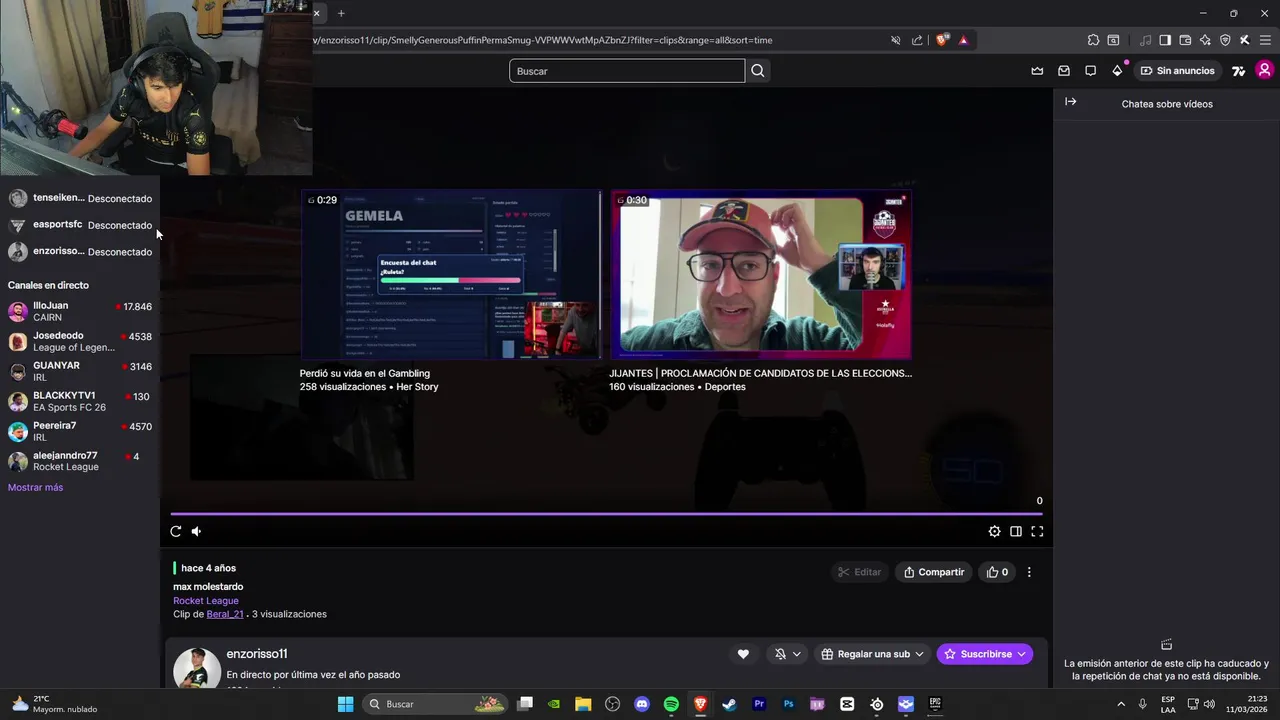Open the Beral_21 clip creator link
This screenshot has height=720, width=1280.
click(225, 614)
